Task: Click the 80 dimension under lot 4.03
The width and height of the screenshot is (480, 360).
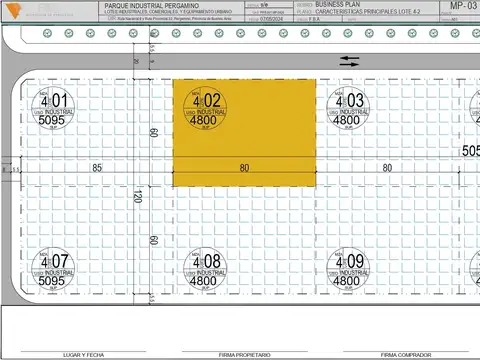Action: click(x=387, y=168)
